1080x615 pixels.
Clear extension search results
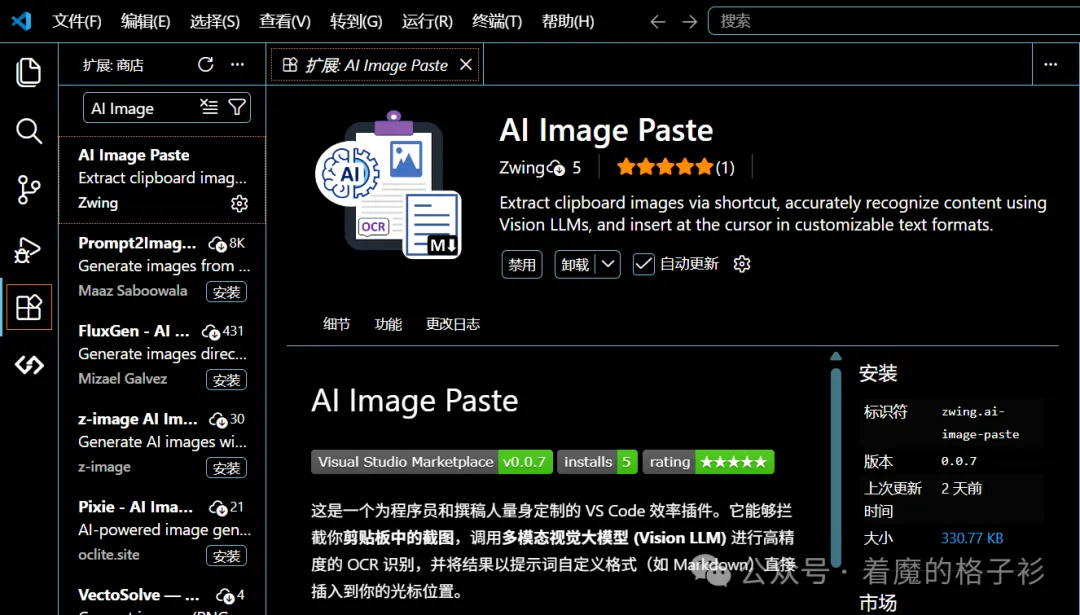click(x=209, y=107)
